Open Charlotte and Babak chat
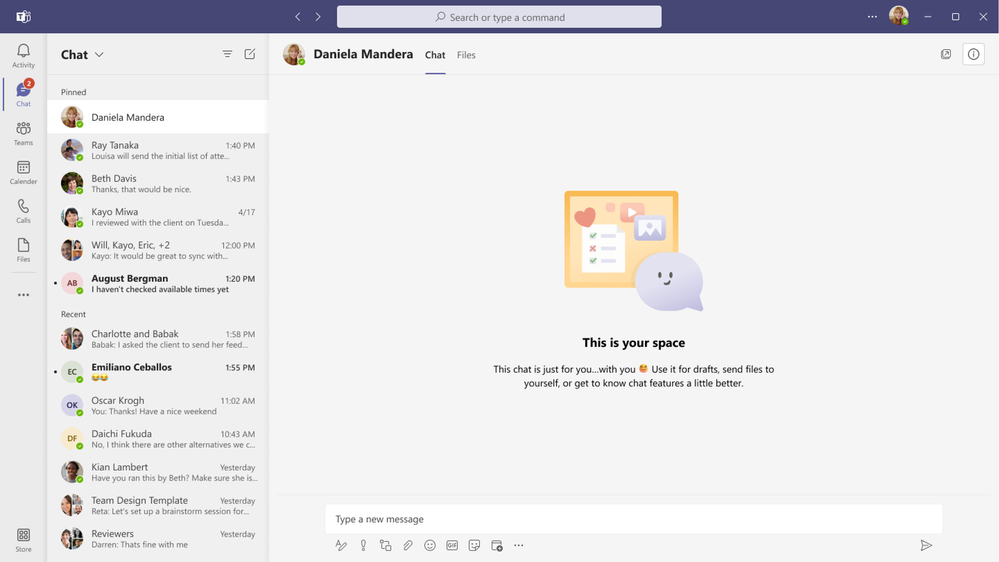999x562 pixels. coord(157,339)
